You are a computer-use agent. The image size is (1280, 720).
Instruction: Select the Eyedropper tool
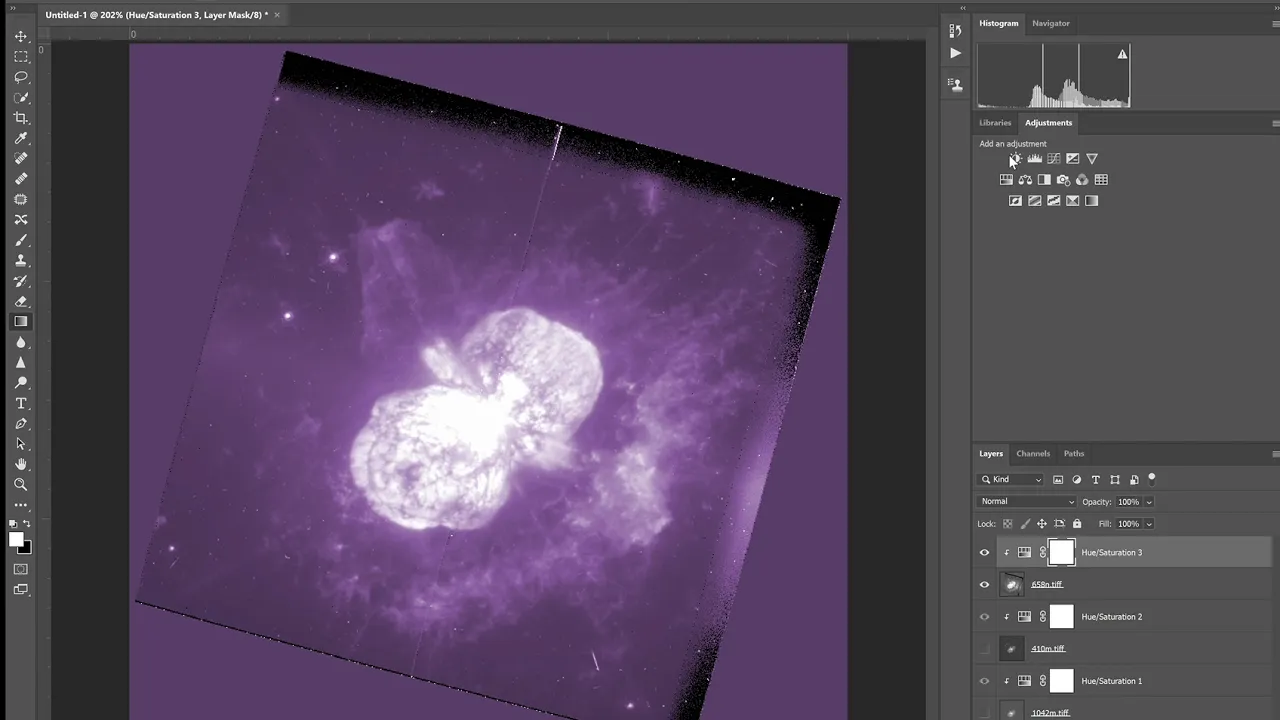coord(21,138)
